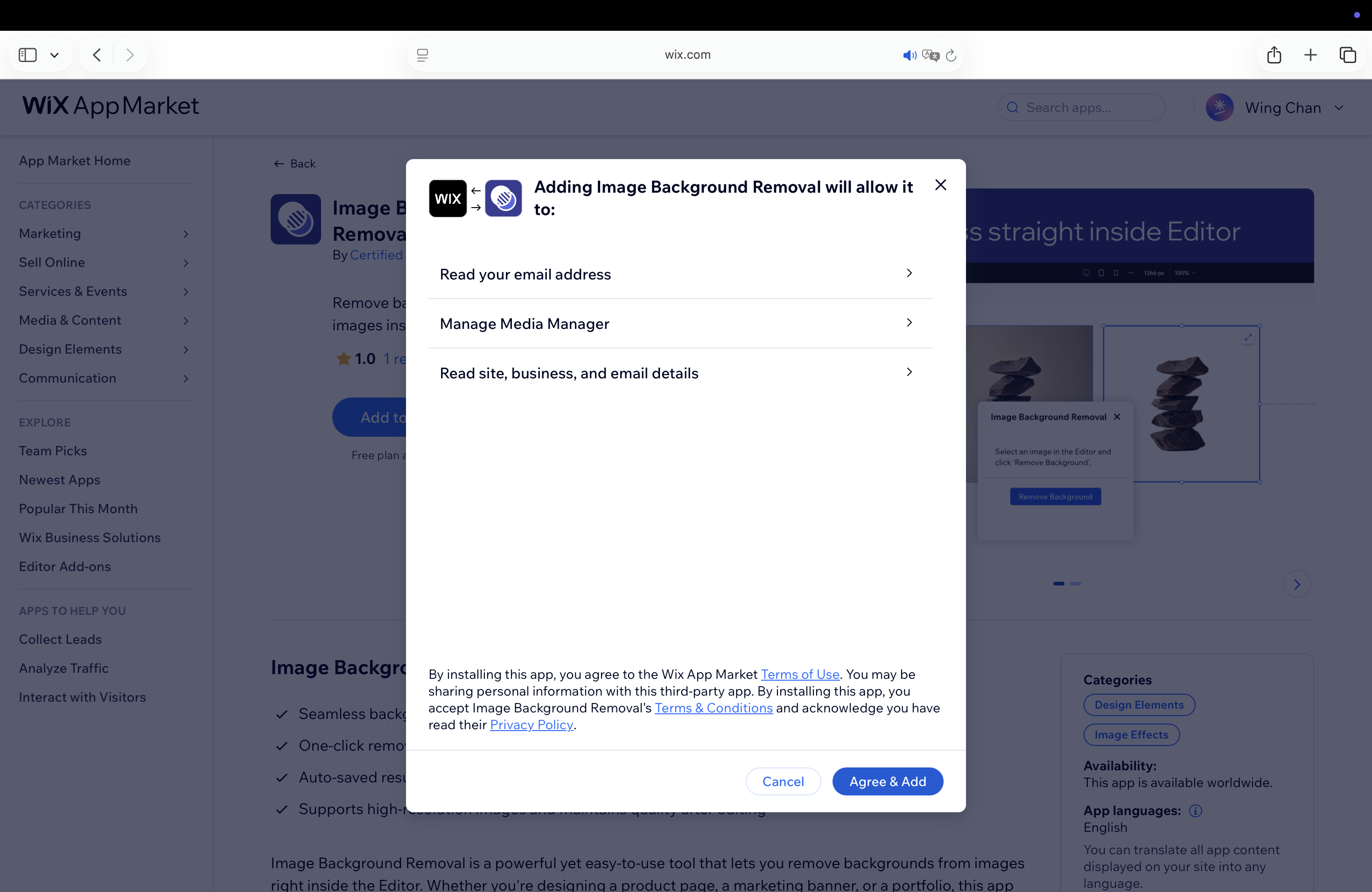Click the Search apps field
The width and height of the screenshot is (1372, 892).
click(1081, 107)
